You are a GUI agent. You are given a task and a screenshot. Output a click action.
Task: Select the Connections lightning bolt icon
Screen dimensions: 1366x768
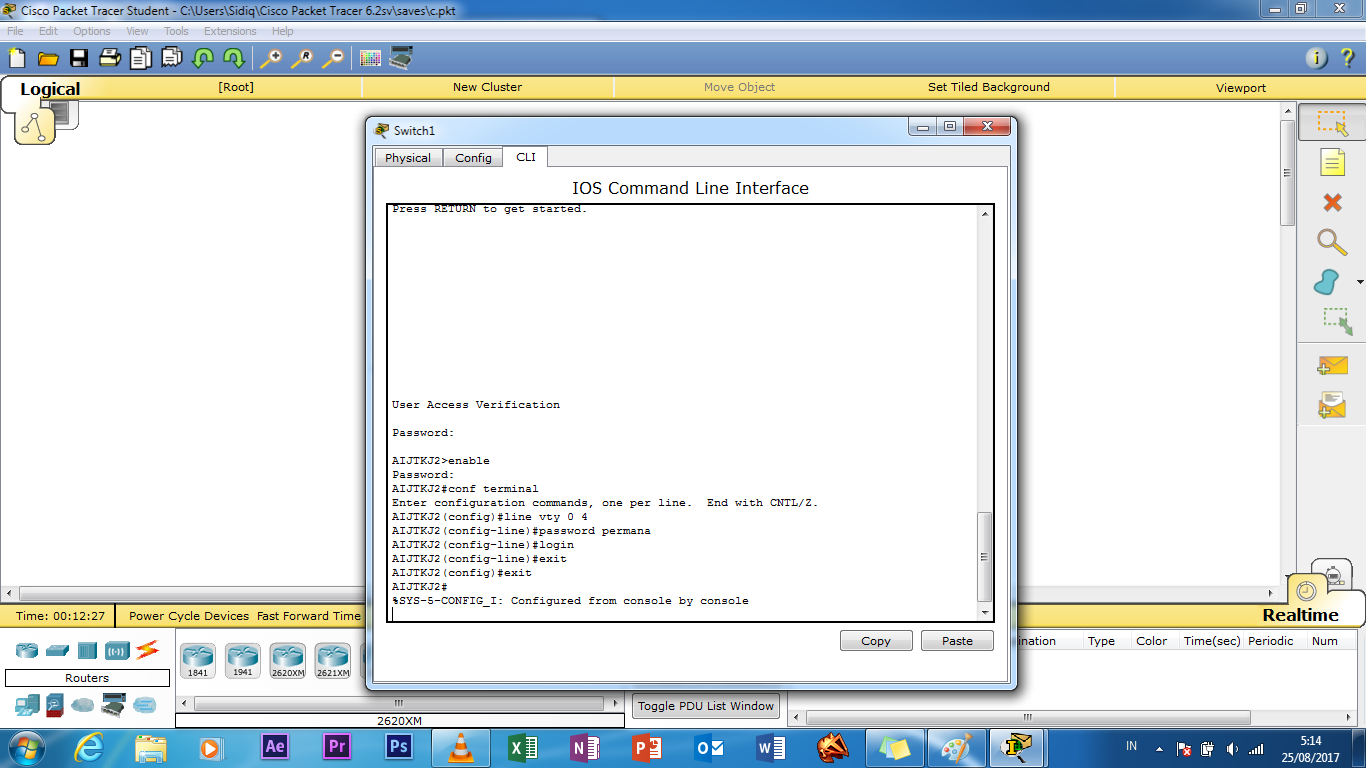(148, 650)
